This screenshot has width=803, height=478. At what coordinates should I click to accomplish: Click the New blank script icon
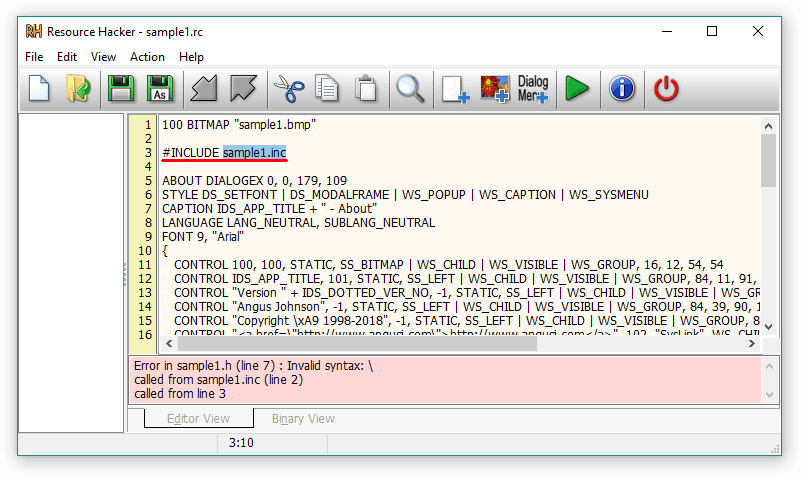click(39, 89)
